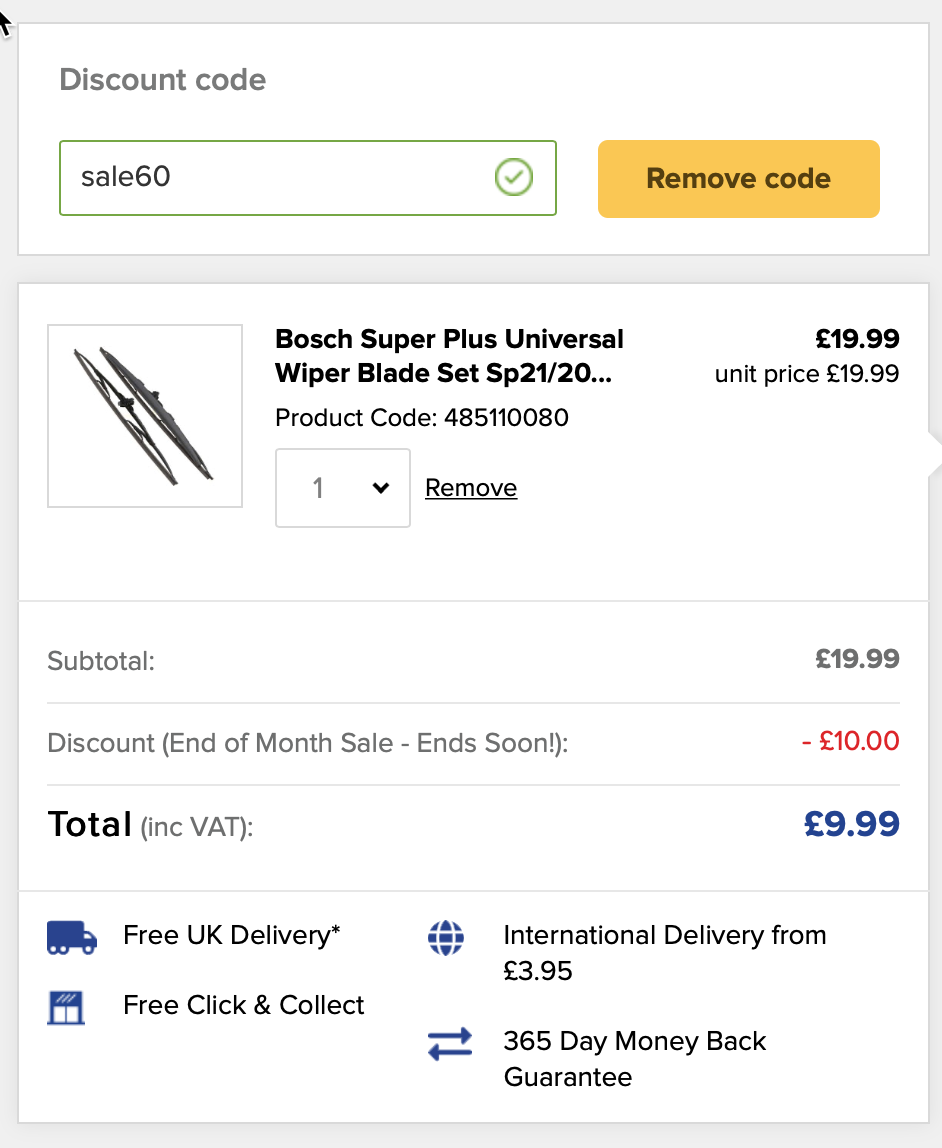Open the quantity dropdown showing 1
The width and height of the screenshot is (942, 1148).
343,488
